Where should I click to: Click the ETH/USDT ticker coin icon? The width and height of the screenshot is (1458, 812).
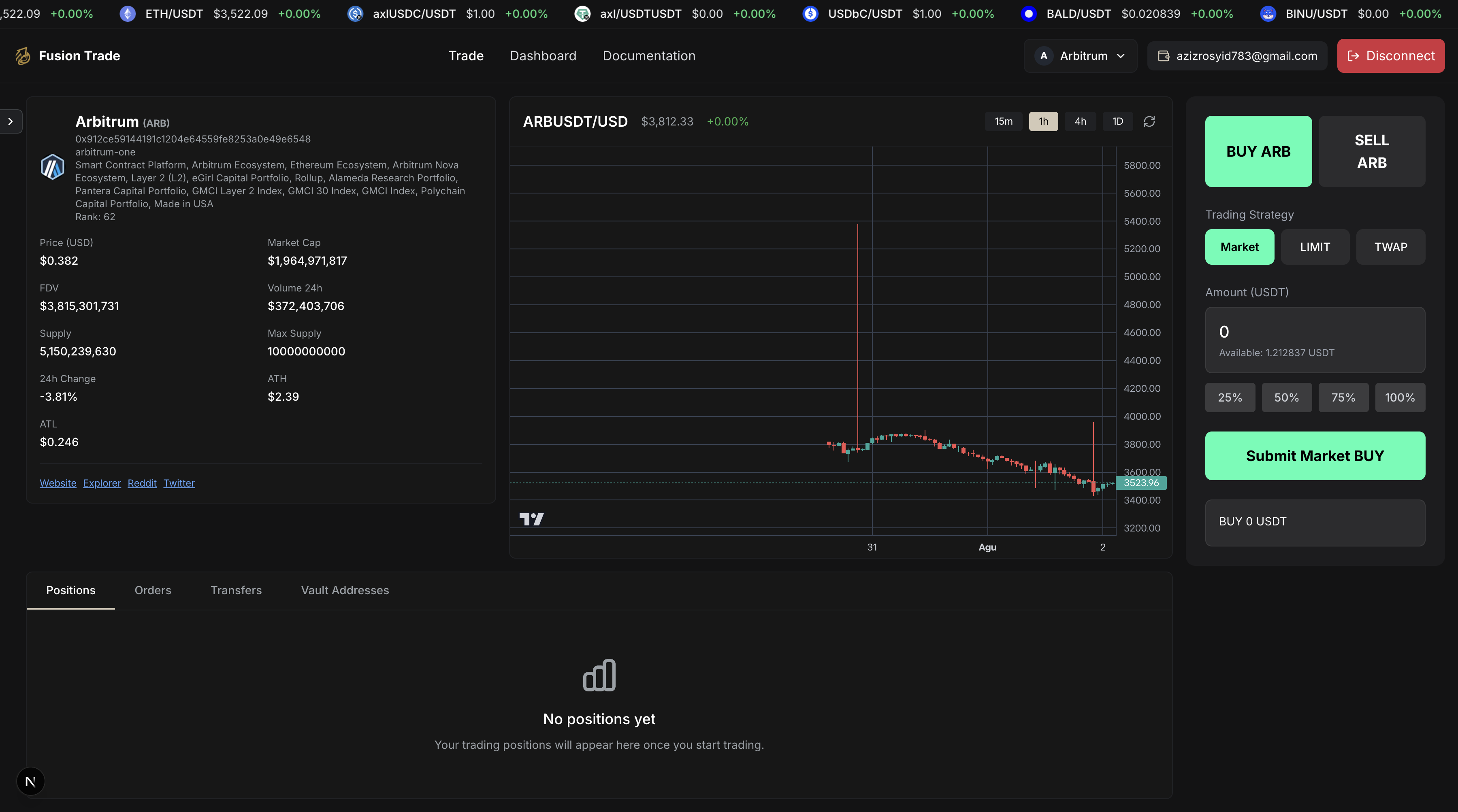pos(128,14)
